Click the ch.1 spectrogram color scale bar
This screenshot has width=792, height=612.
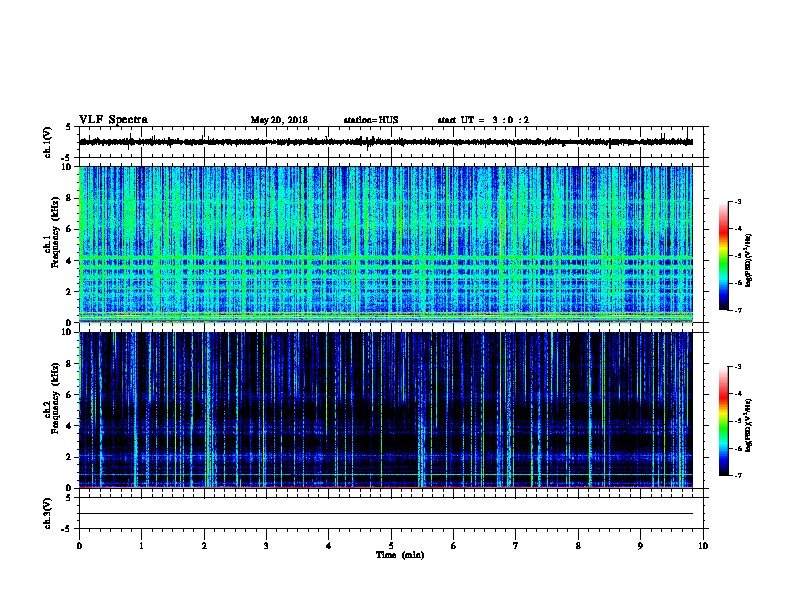coord(724,256)
